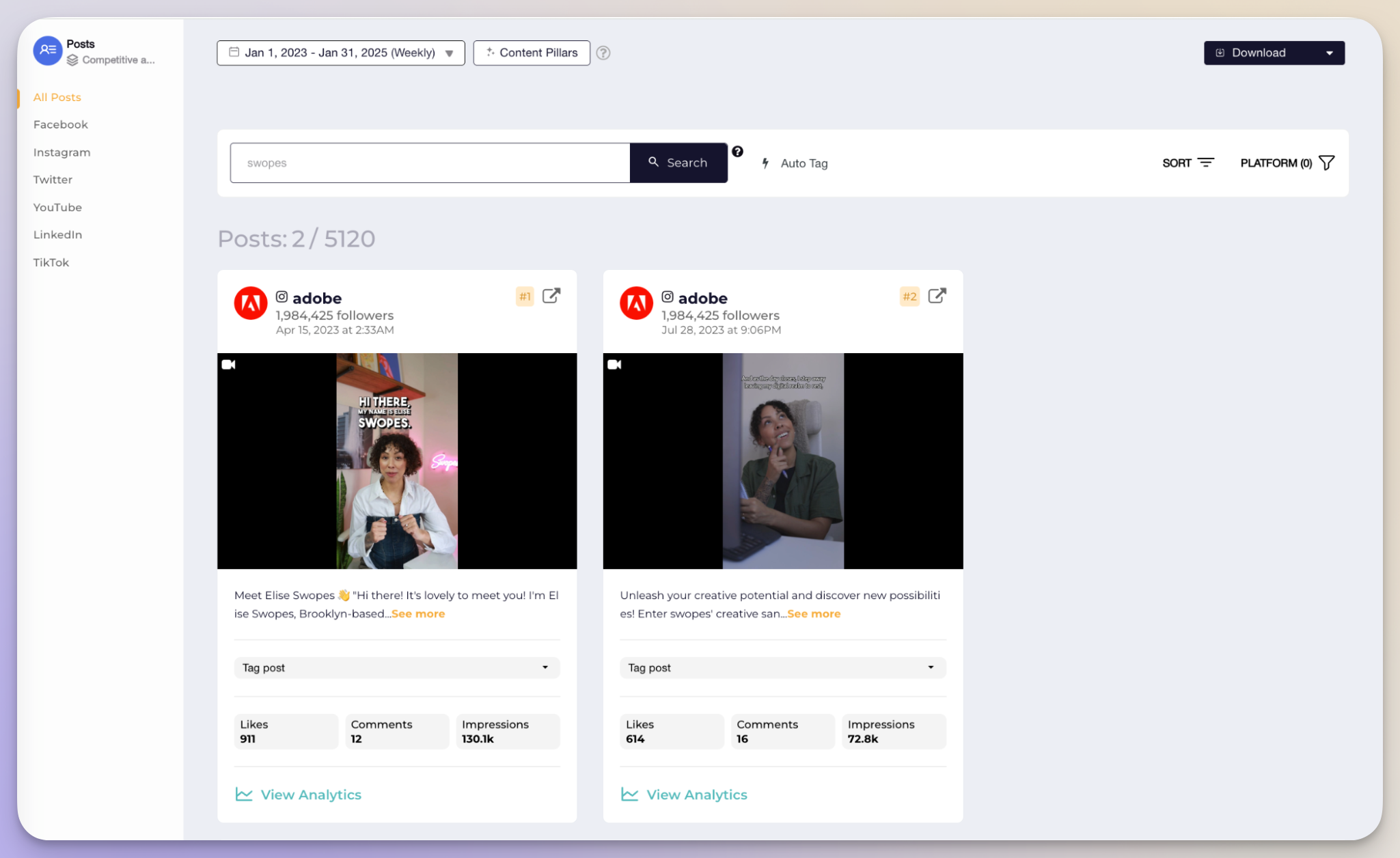Screen dimensions: 1400x858
Task: Go to Twitter posts
Action: (53, 180)
